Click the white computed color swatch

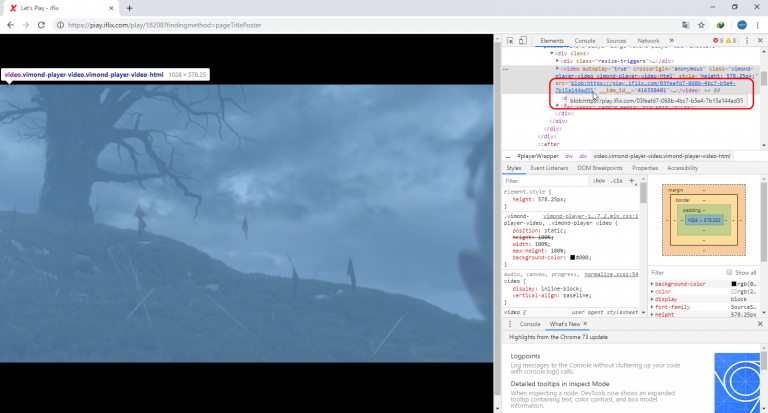[x=734, y=292]
